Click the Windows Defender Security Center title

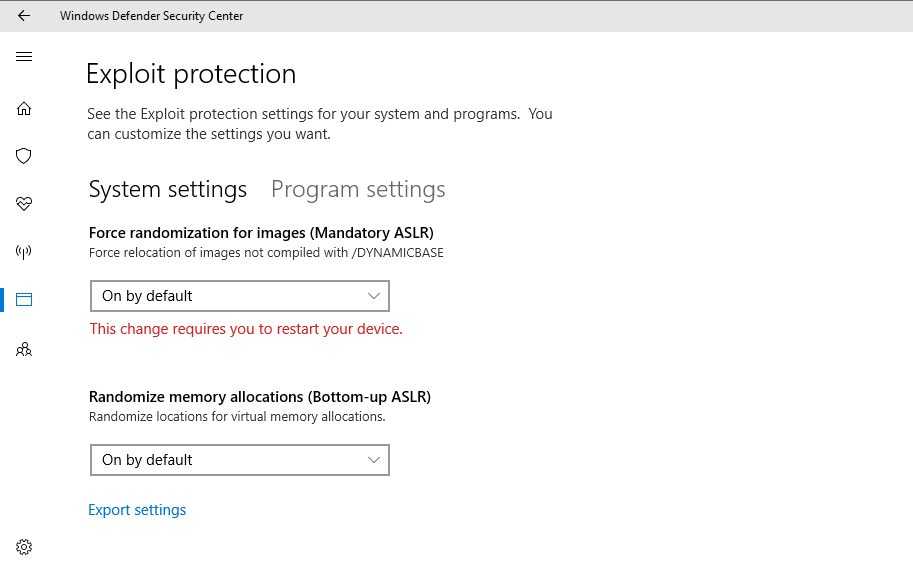pyautogui.click(x=151, y=16)
